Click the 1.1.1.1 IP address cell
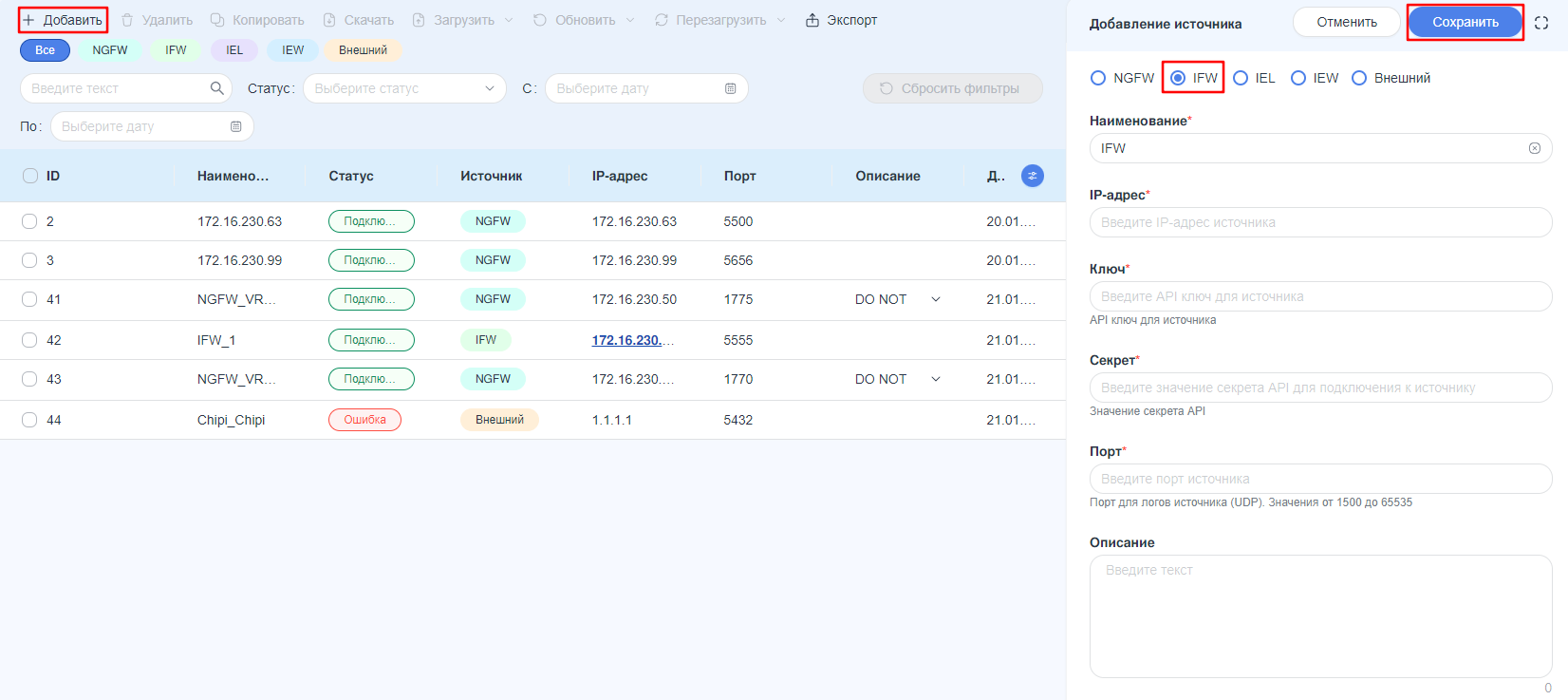Screen dimensions: 1568x700 point(612,420)
